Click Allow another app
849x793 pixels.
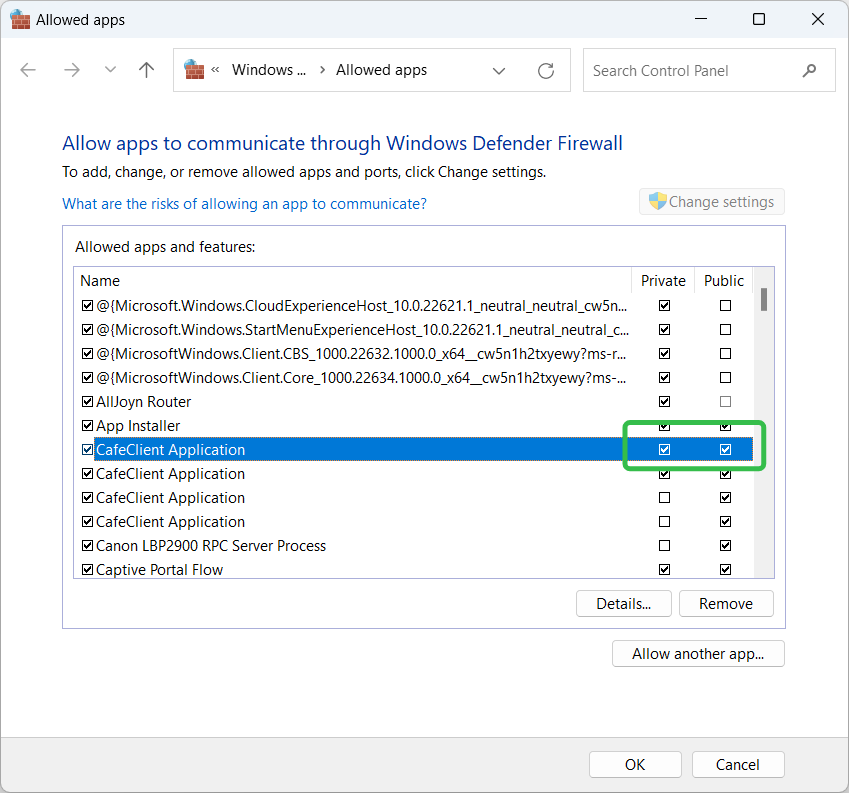point(698,654)
